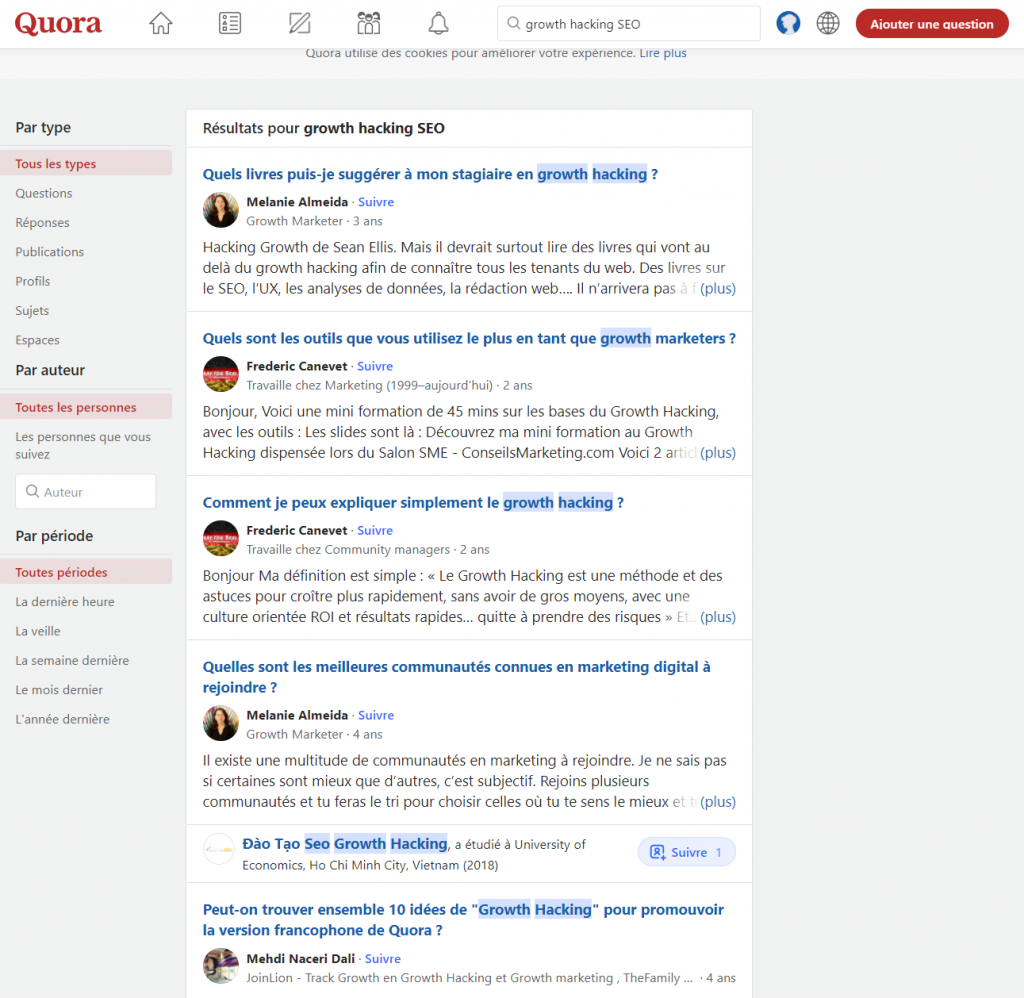Click Ajouter une question button
The height and width of the screenshot is (998, 1024).
932,24
